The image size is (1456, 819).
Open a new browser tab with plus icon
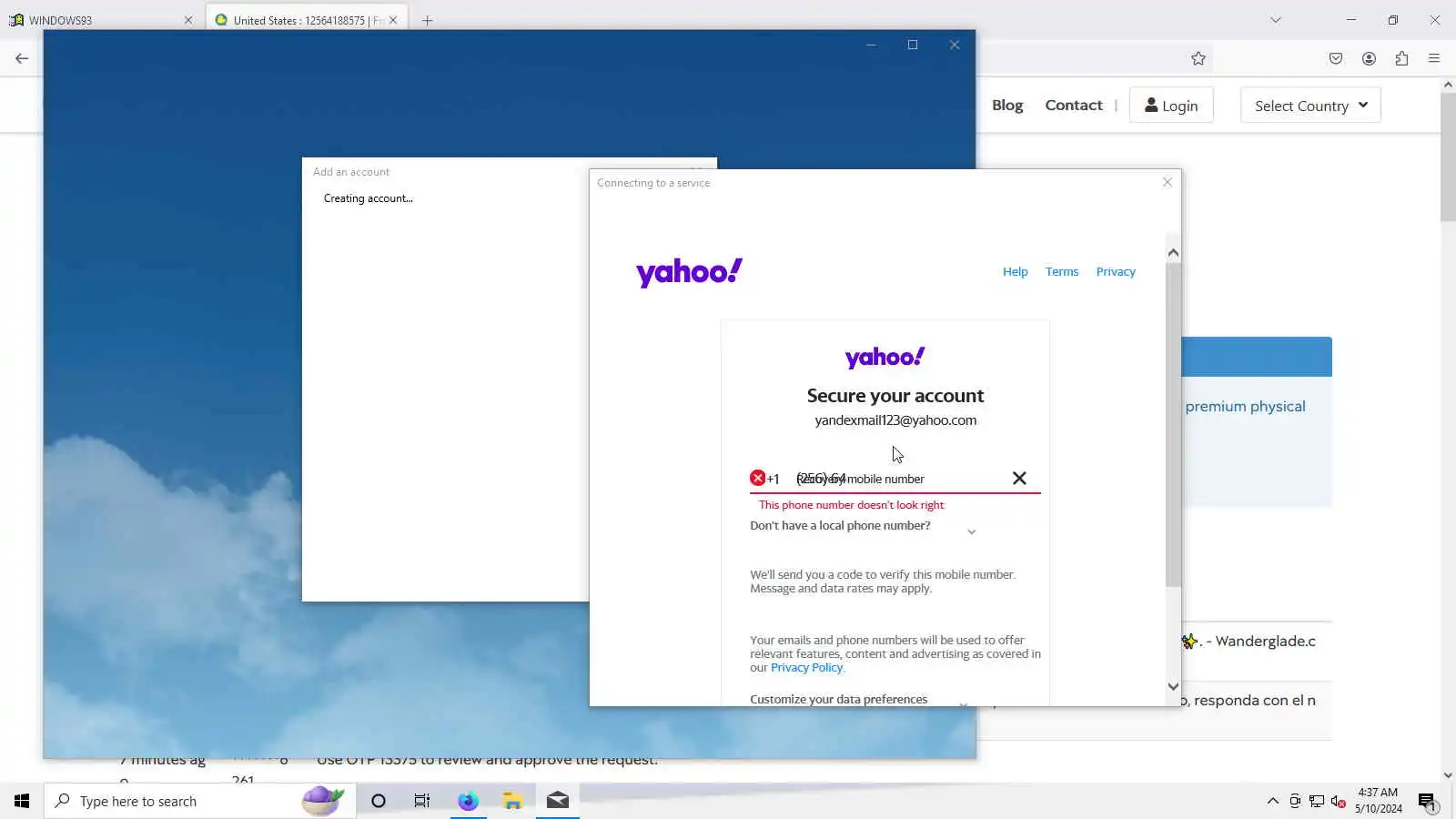tap(427, 20)
